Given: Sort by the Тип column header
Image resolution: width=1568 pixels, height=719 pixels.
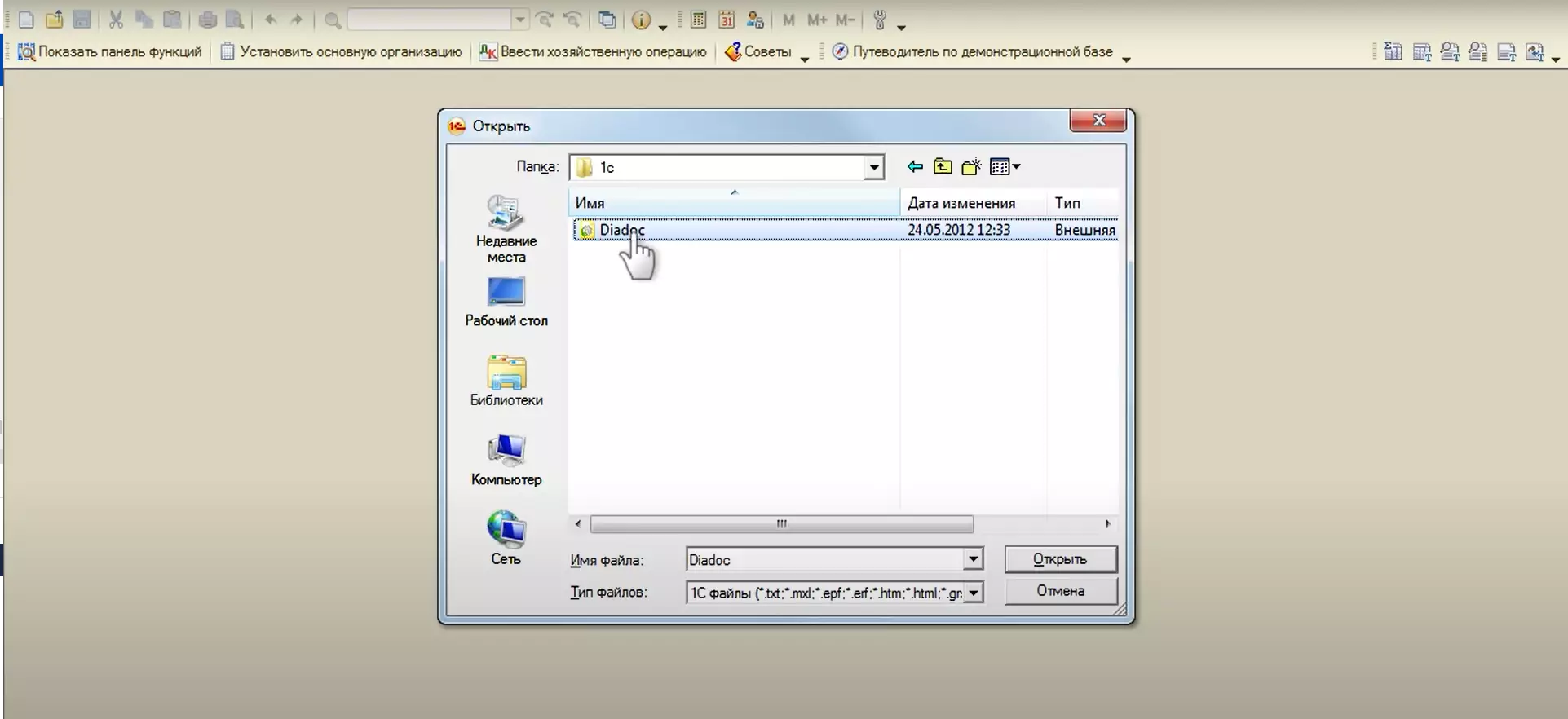Looking at the screenshot, I should (1082, 203).
